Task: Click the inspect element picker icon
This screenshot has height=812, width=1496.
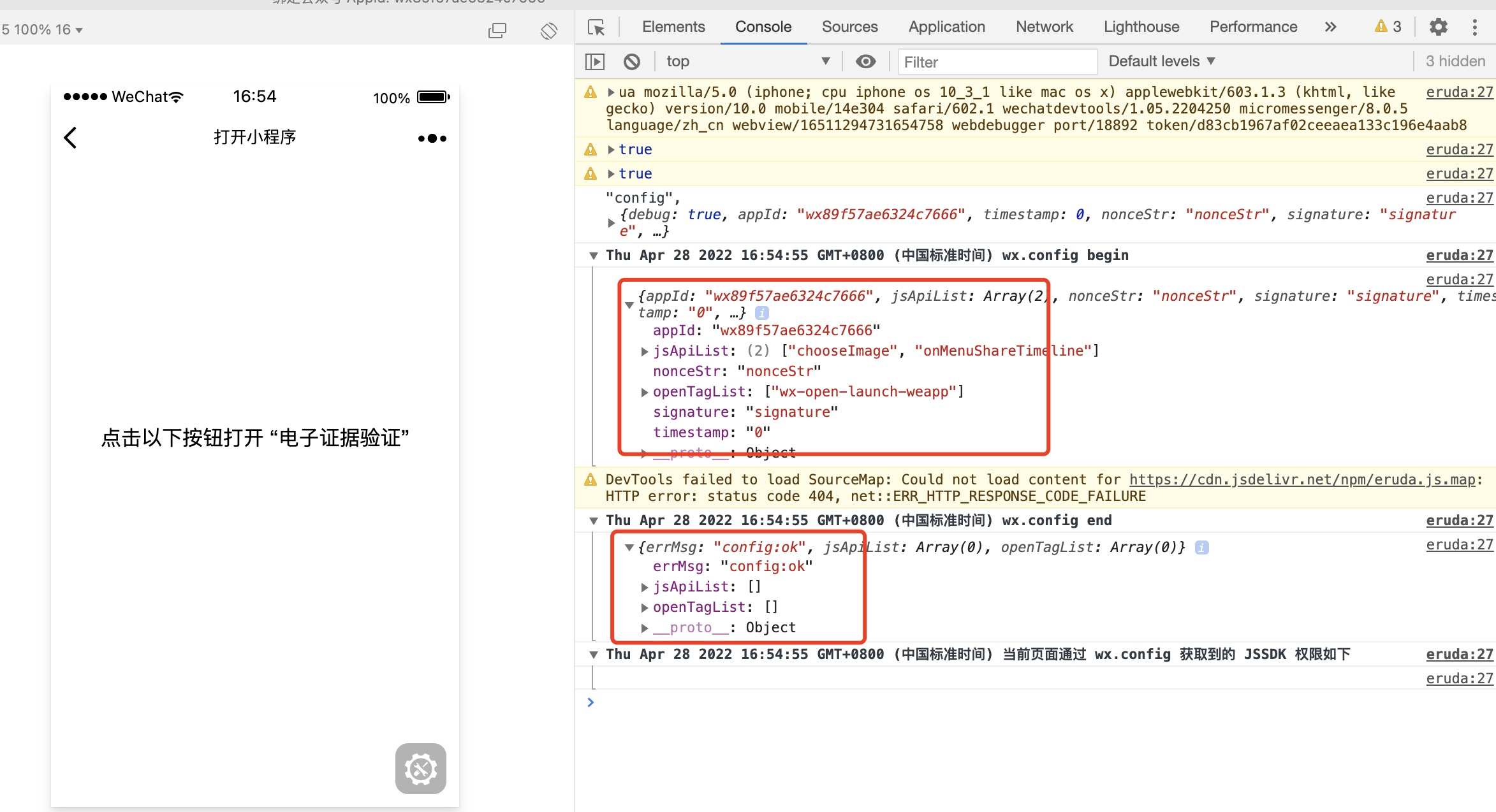Action: (x=596, y=27)
